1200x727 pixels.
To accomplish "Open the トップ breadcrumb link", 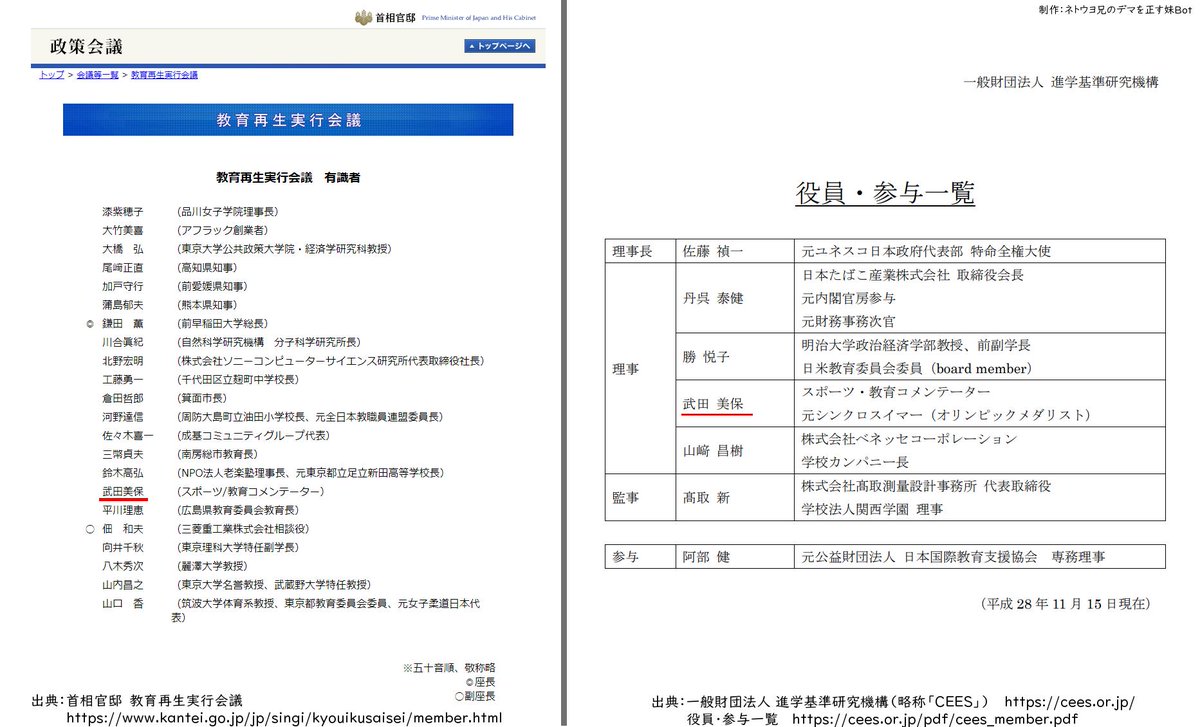I will point(51,75).
